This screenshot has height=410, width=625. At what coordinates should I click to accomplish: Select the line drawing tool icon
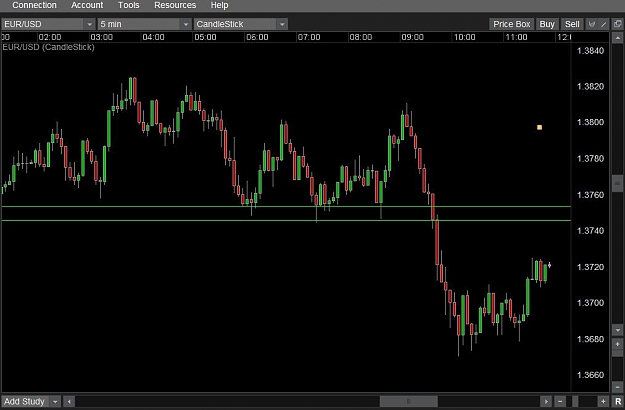(603, 24)
